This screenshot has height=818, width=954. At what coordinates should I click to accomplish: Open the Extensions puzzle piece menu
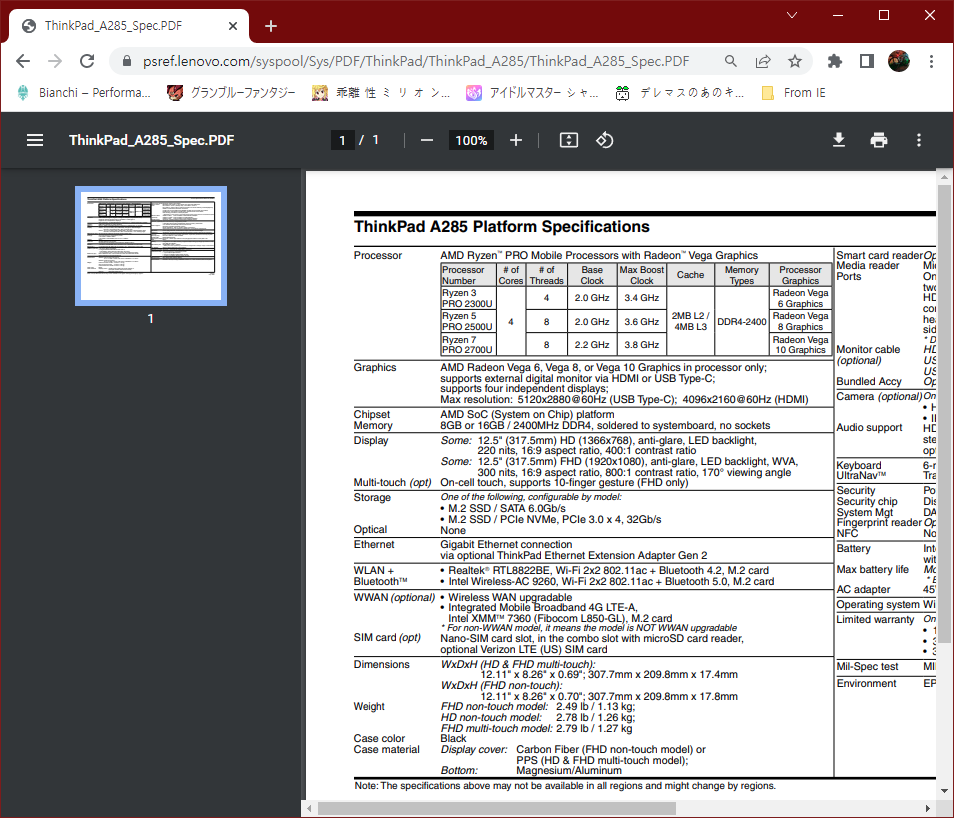pyautogui.click(x=835, y=61)
